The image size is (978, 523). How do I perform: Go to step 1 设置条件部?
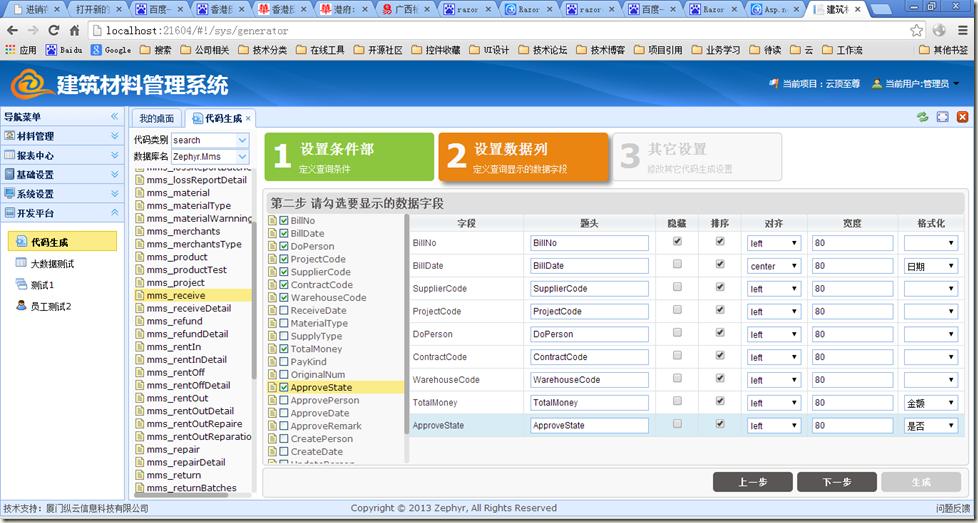tap(334, 157)
